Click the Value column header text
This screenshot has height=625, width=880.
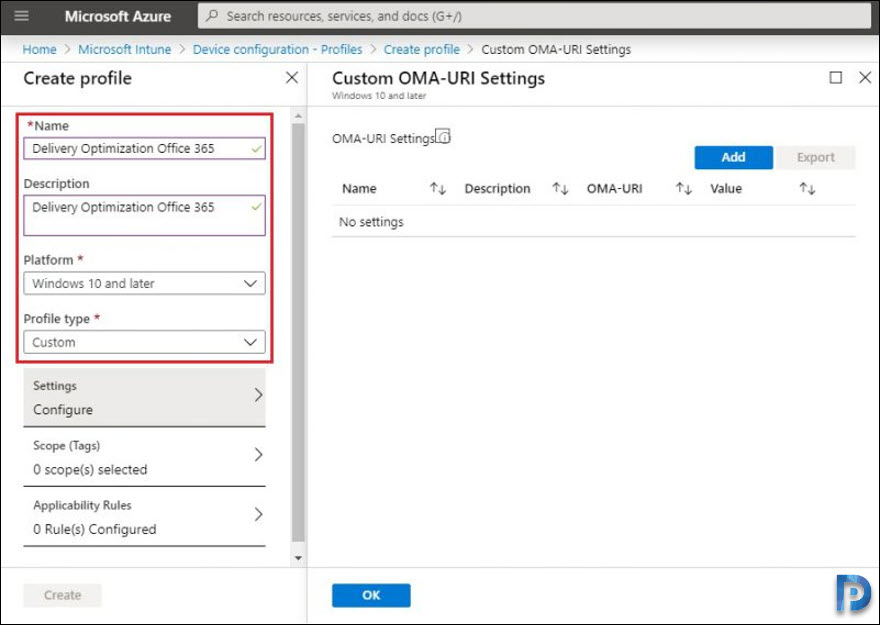pyautogui.click(x=726, y=189)
